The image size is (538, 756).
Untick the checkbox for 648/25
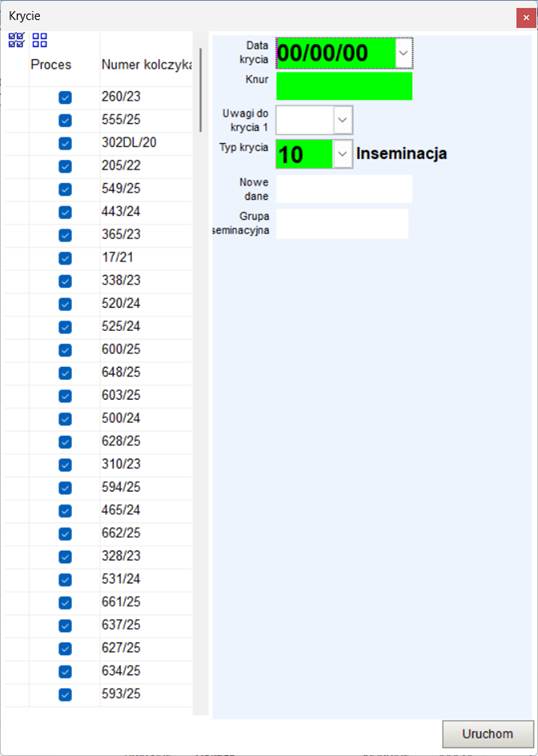coord(65,373)
